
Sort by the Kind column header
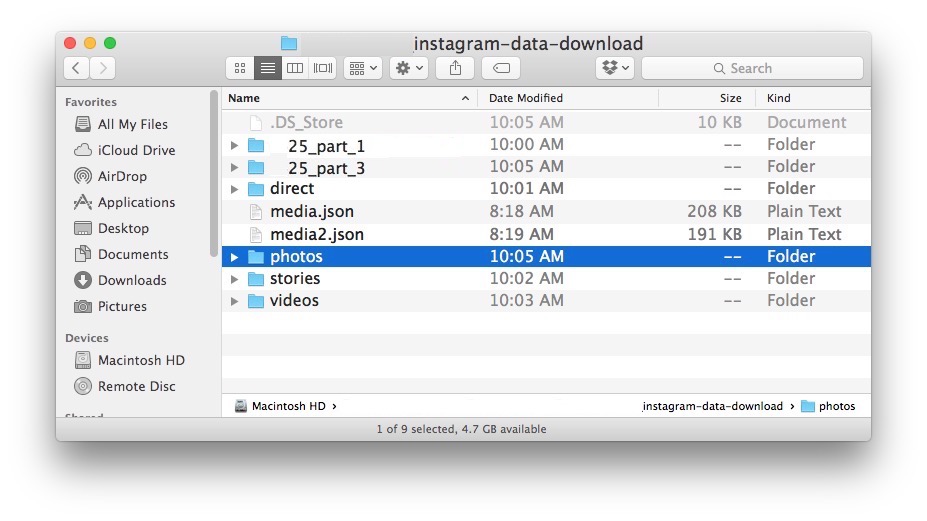tap(813, 98)
